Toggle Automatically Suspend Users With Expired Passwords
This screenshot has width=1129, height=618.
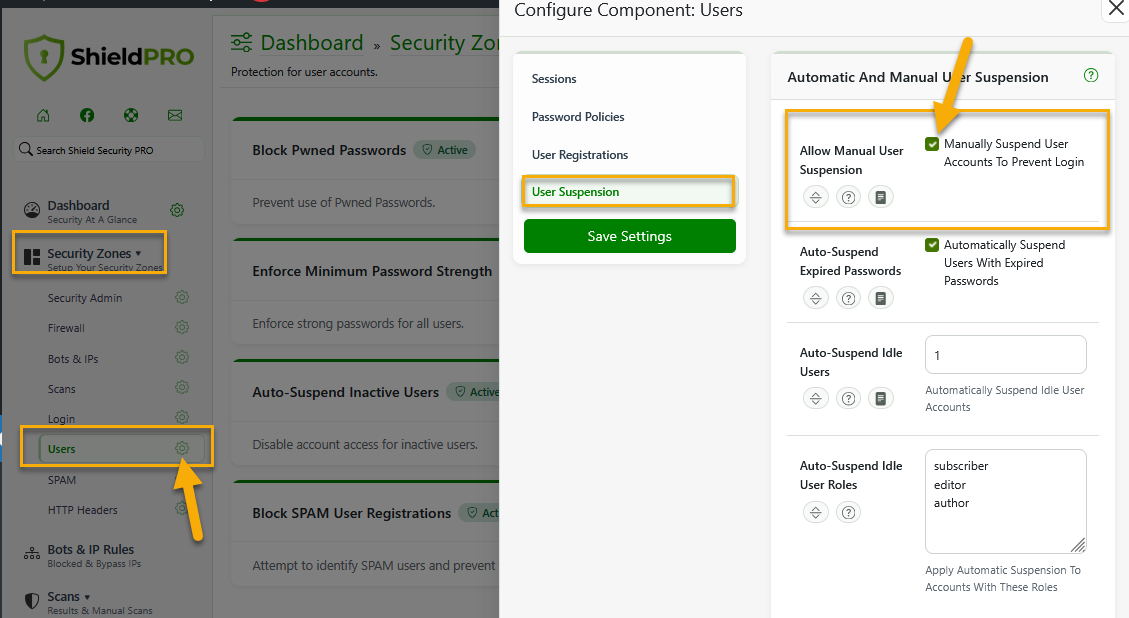pos(932,245)
